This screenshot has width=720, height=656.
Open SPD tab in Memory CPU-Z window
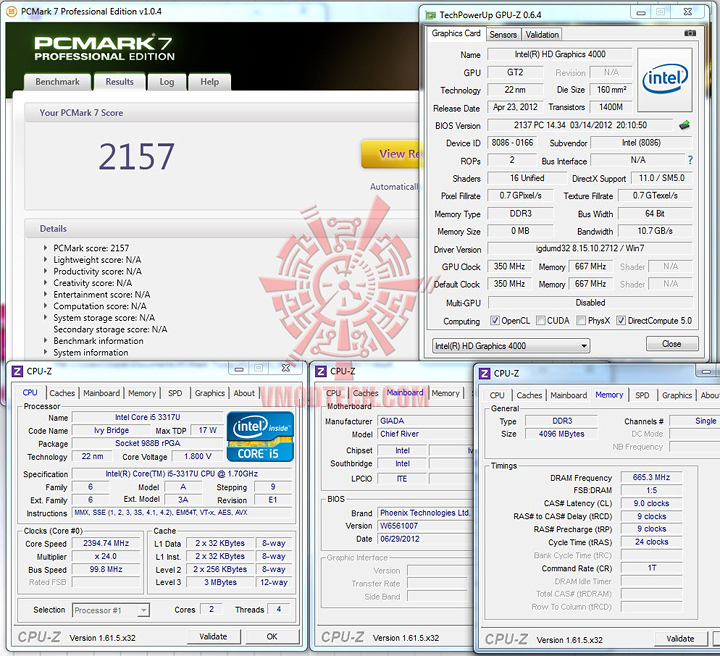tap(642, 395)
